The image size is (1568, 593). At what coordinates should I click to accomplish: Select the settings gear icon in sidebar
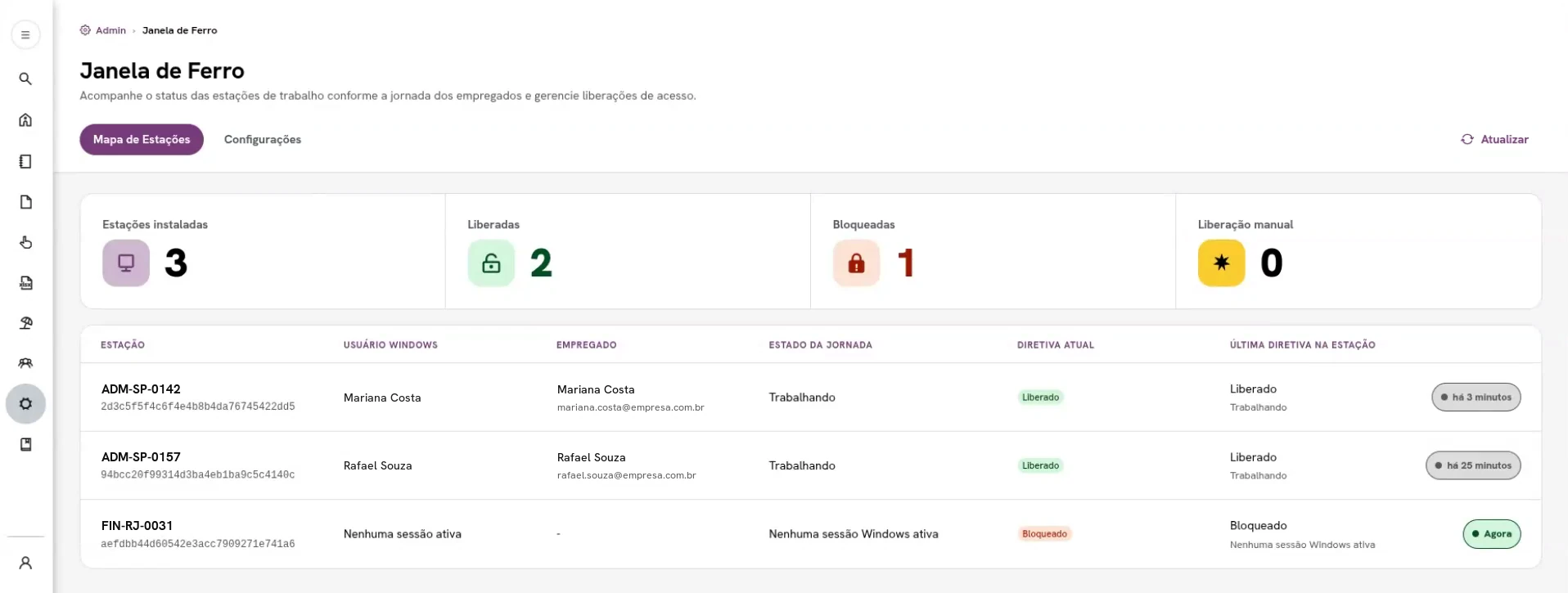point(25,404)
